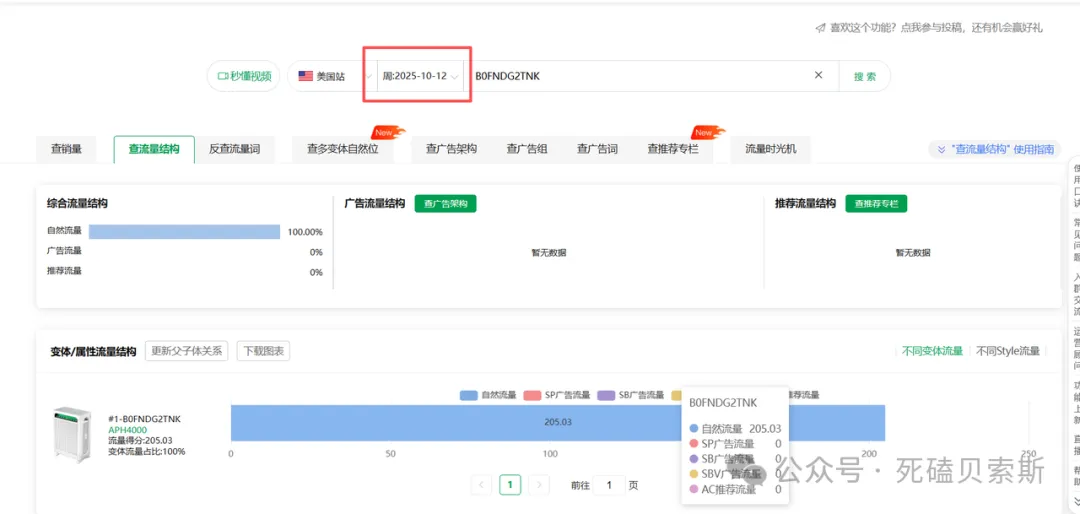Image resolution: width=1080 pixels, height=514 pixels.
Task: Open the 美国站 marketplace dropdown
Action: point(330,76)
